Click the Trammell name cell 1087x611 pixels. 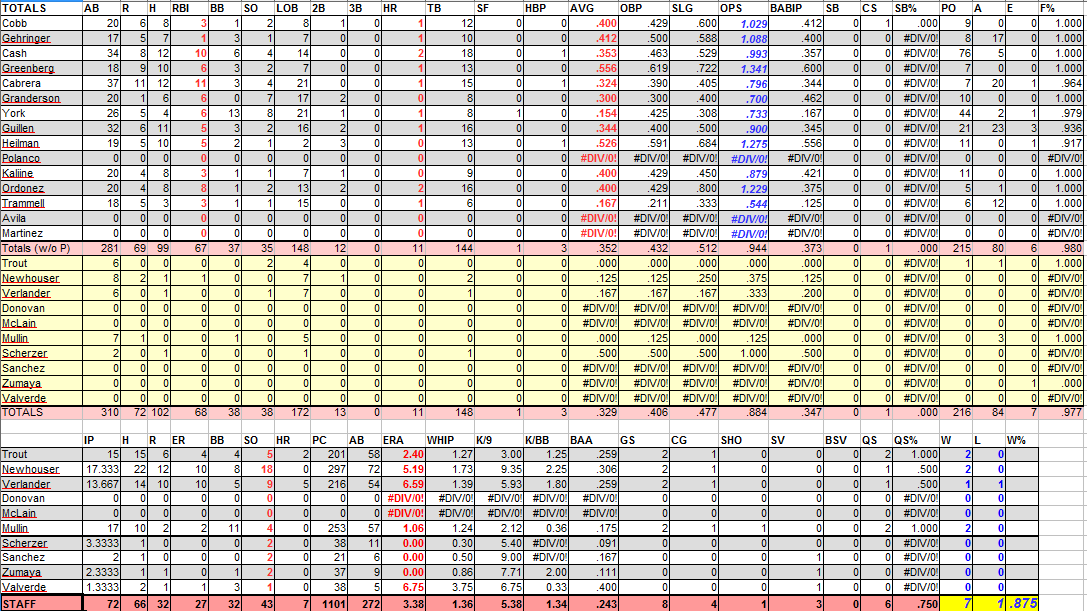click(42, 203)
